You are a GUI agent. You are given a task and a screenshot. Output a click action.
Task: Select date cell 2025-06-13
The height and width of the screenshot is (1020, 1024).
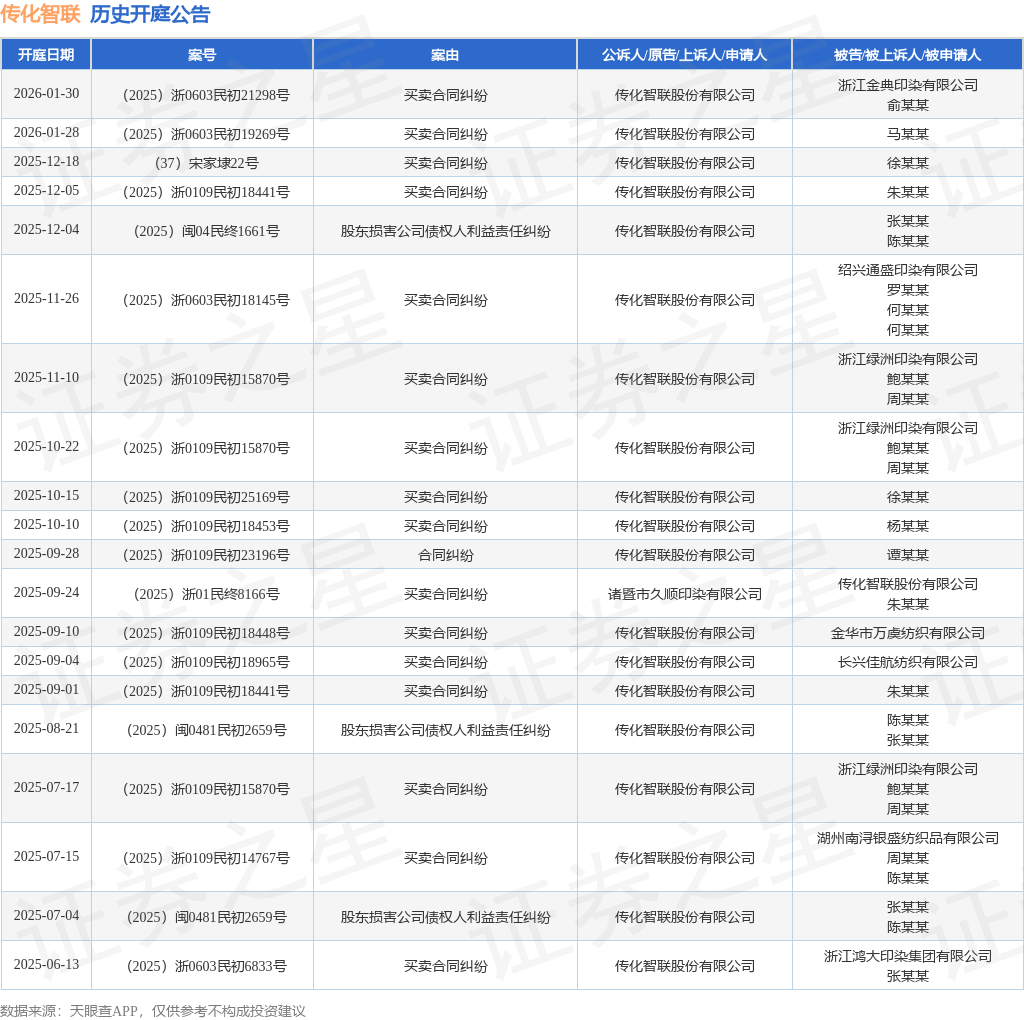[x=46, y=964]
